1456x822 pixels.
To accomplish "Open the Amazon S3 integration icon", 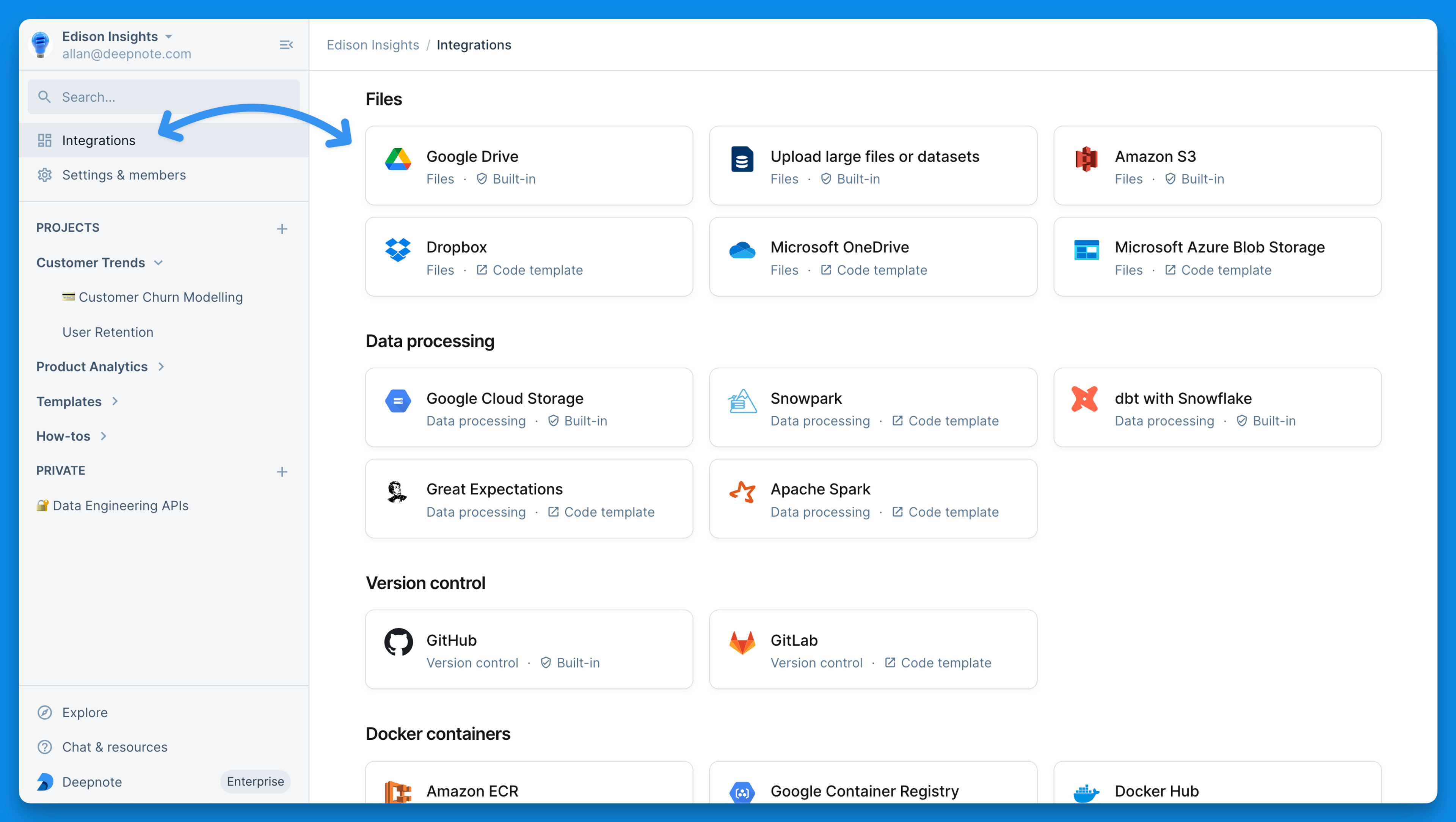I will click(1086, 160).
